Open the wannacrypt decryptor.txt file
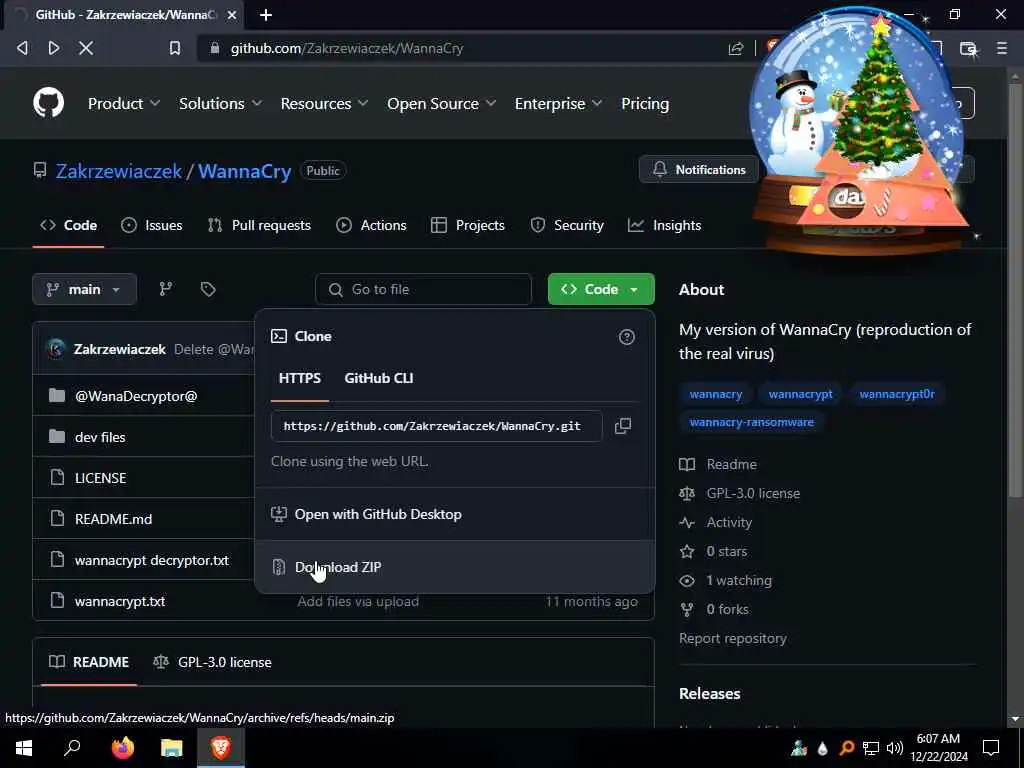 [x=152, y=560]
